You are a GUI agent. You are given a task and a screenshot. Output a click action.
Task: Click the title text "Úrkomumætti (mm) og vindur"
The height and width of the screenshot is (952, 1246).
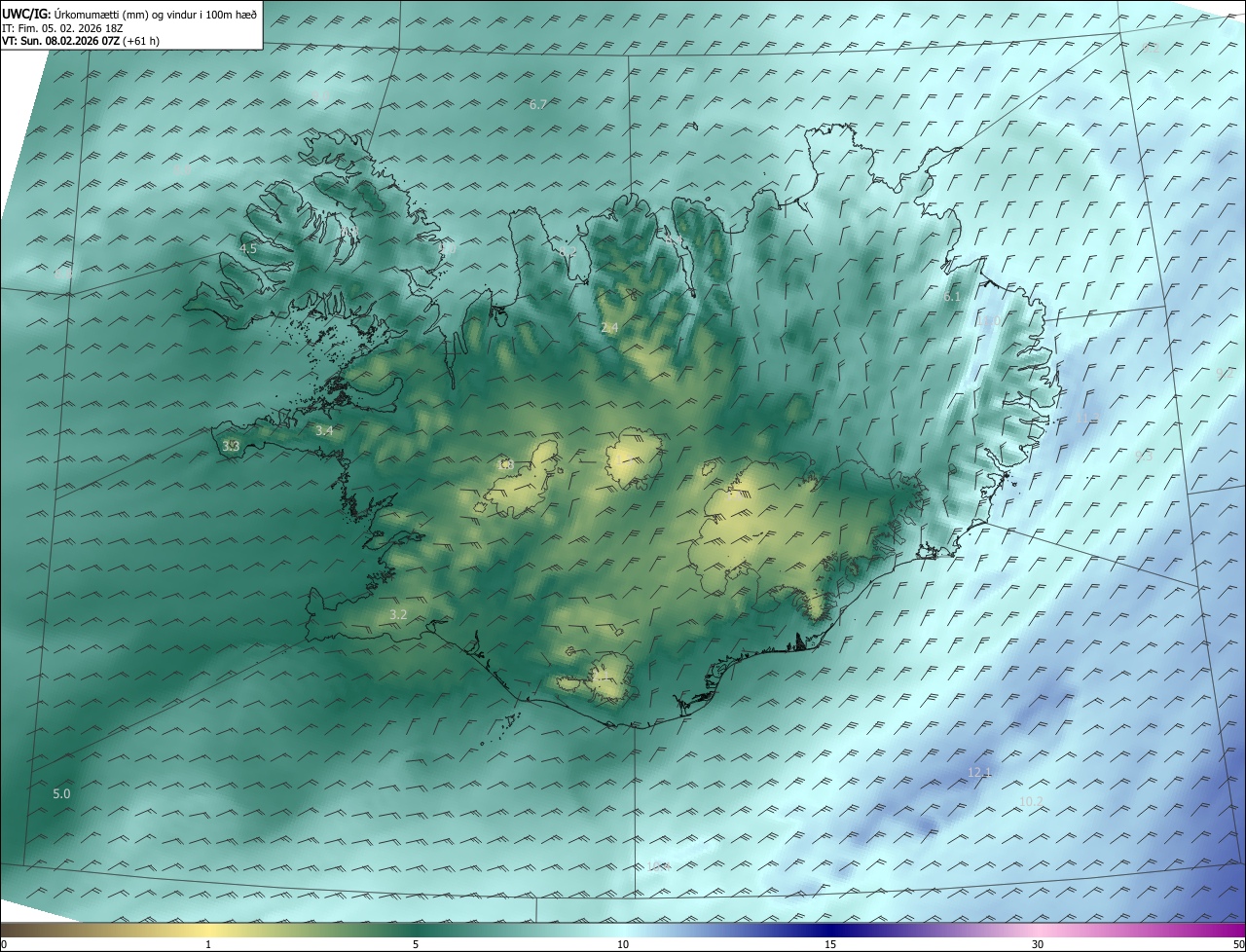124,14
